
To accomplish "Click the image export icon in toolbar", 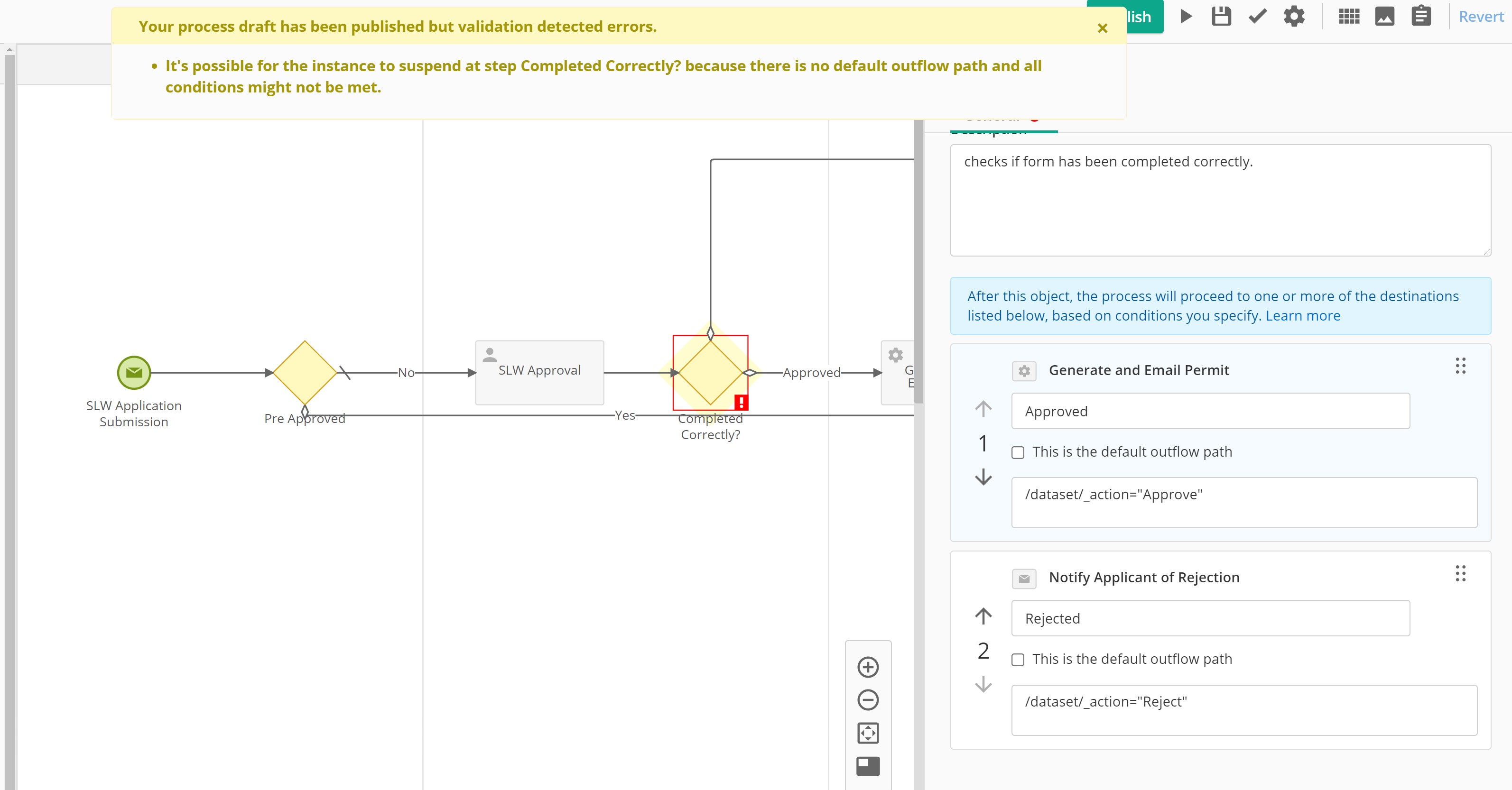I will click(1385, 17).
